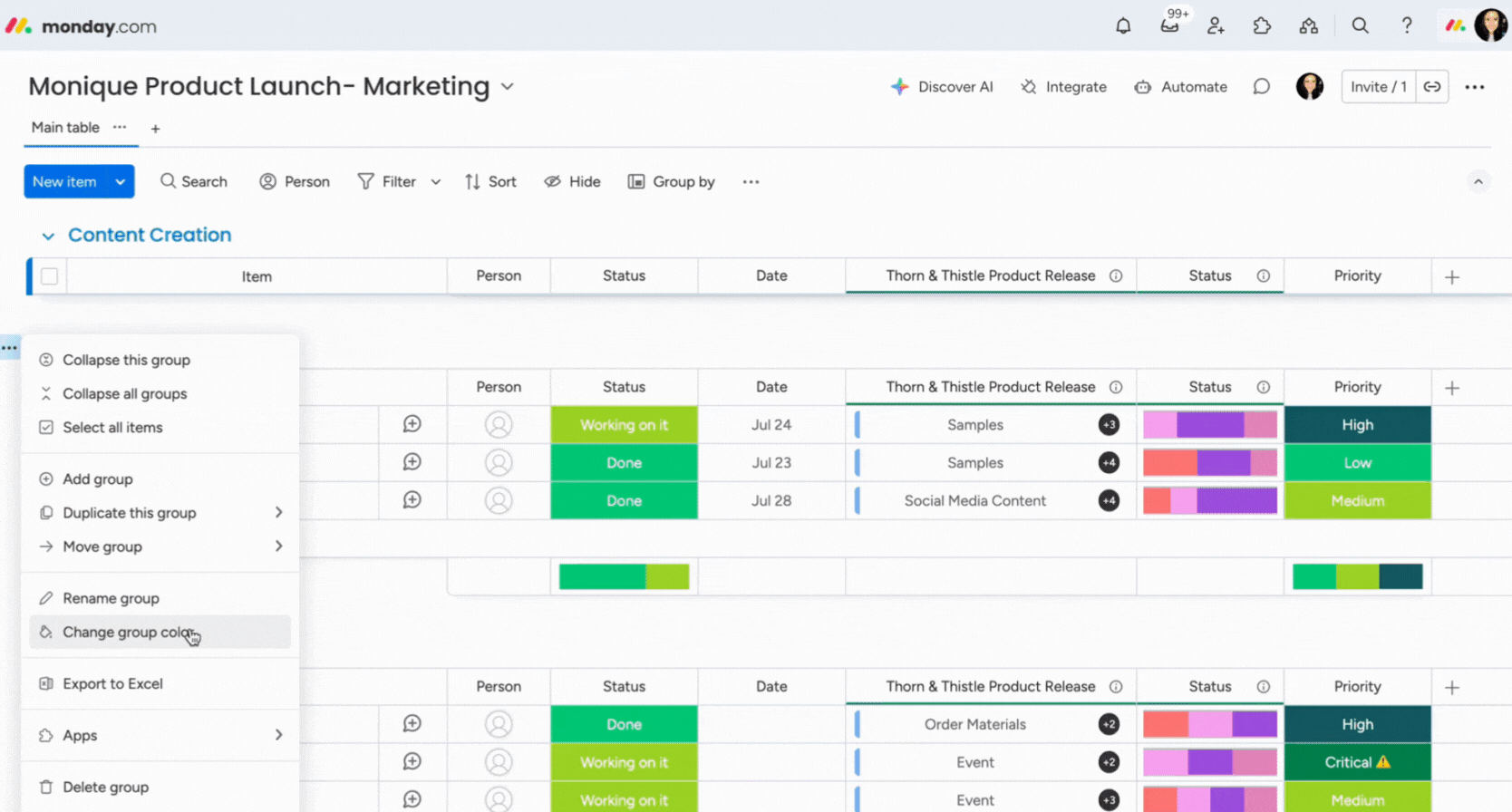Click the Automate button
This screenshot has height=812, width=1512.
1180,87
